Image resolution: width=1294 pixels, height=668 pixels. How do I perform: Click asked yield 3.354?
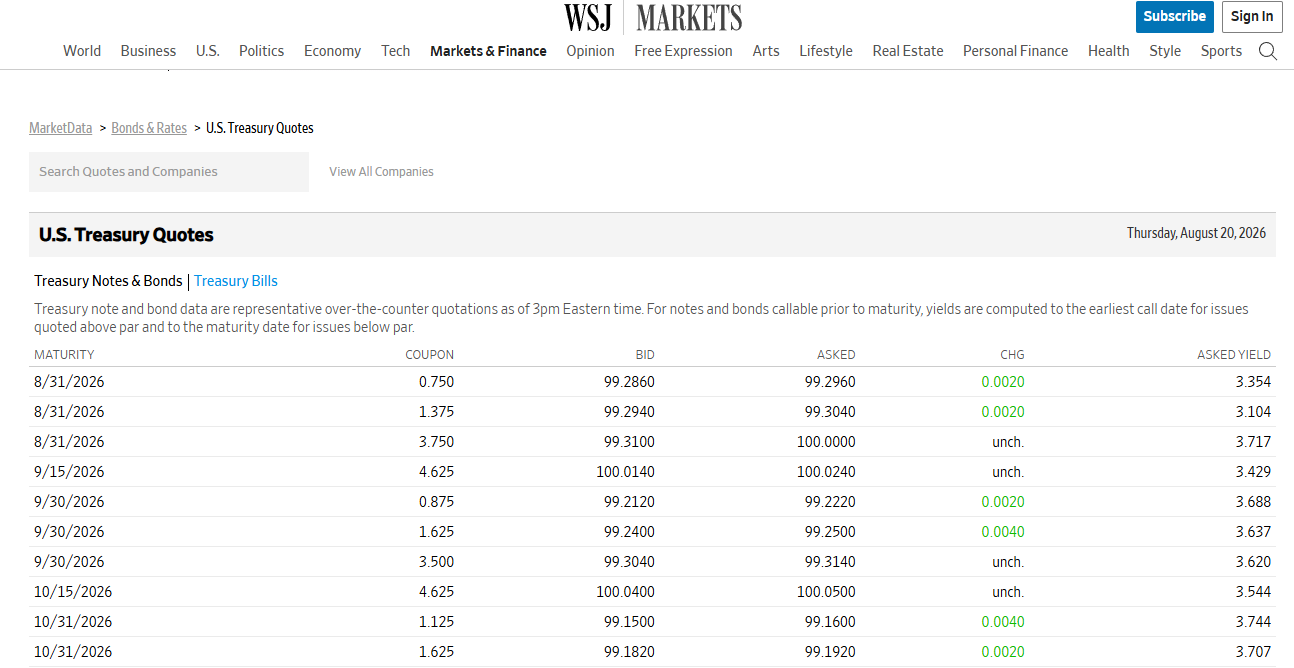1253,382
